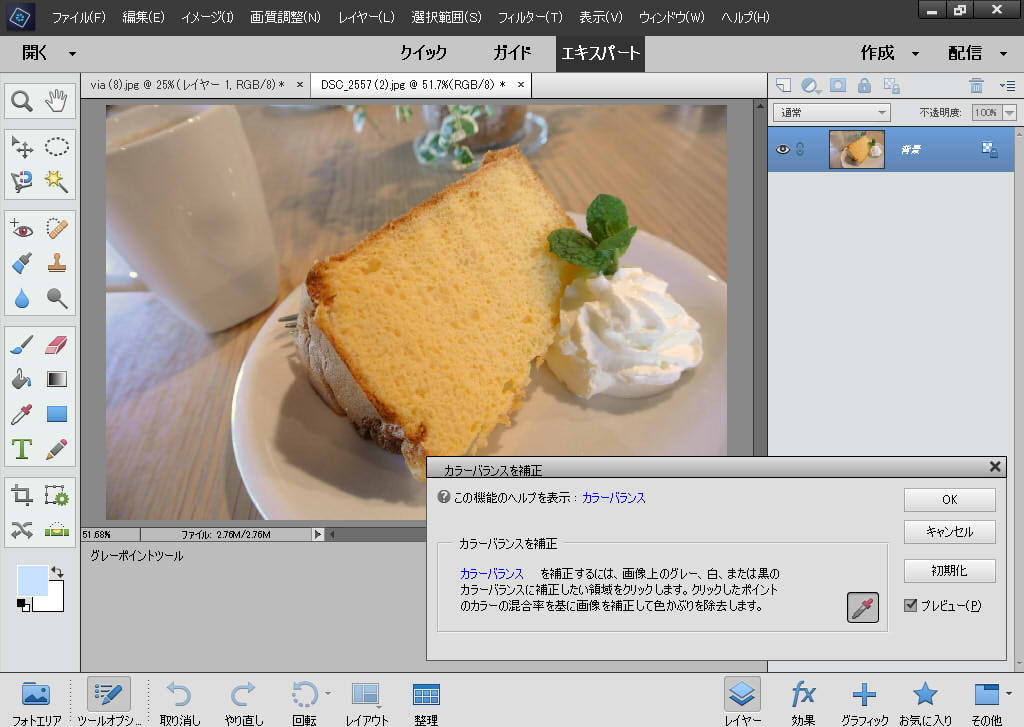Open the blend mode 通常 dropdown
Screen dimensions: 1024x727
832,112
